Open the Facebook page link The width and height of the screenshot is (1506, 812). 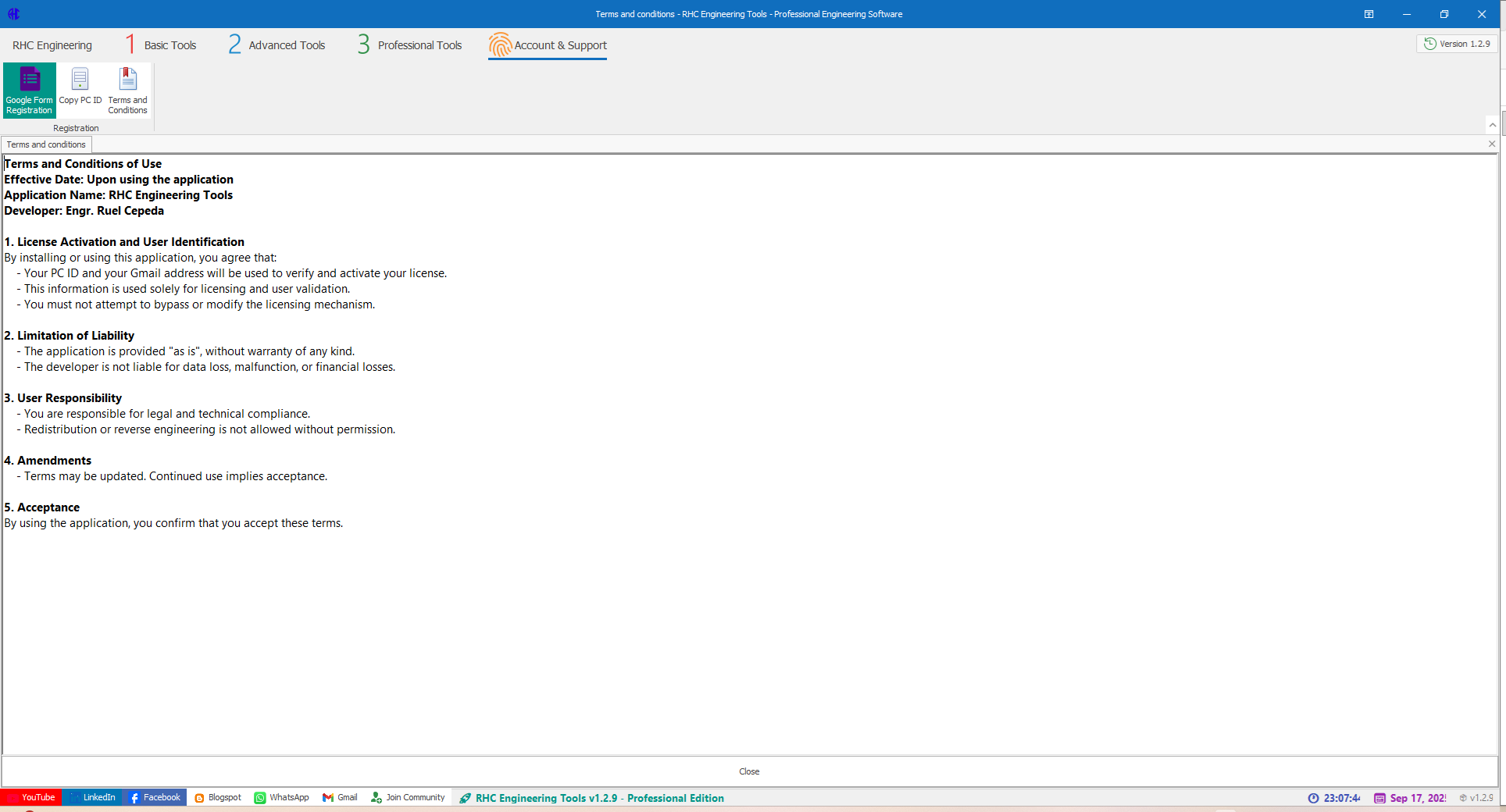pos(155,797)
